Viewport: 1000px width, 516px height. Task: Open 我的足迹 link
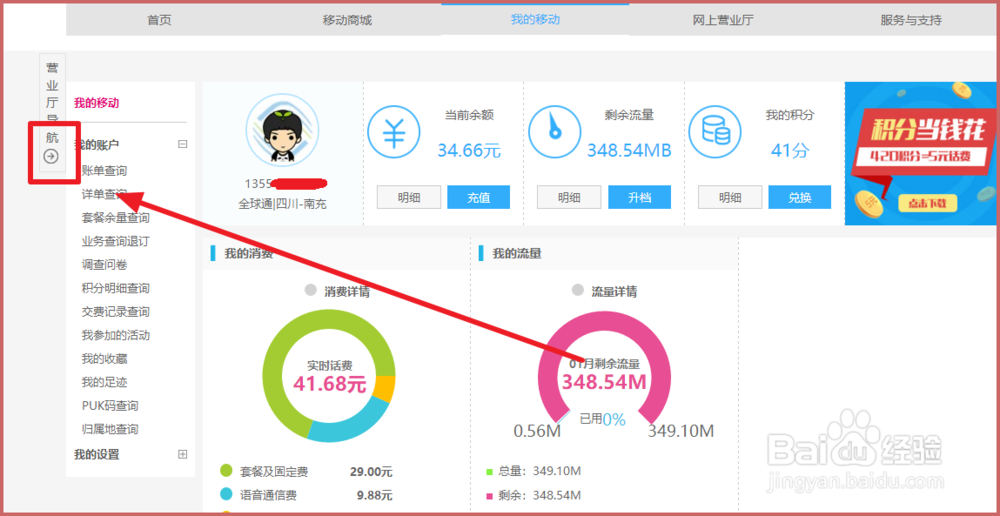click(x=105, y=382)
